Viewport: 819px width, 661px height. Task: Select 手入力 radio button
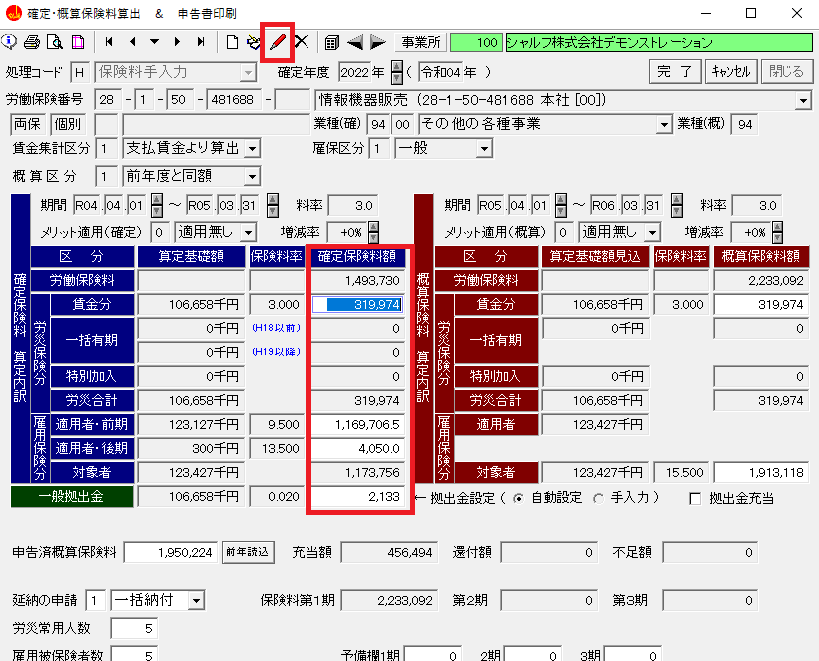coord(599,498)
